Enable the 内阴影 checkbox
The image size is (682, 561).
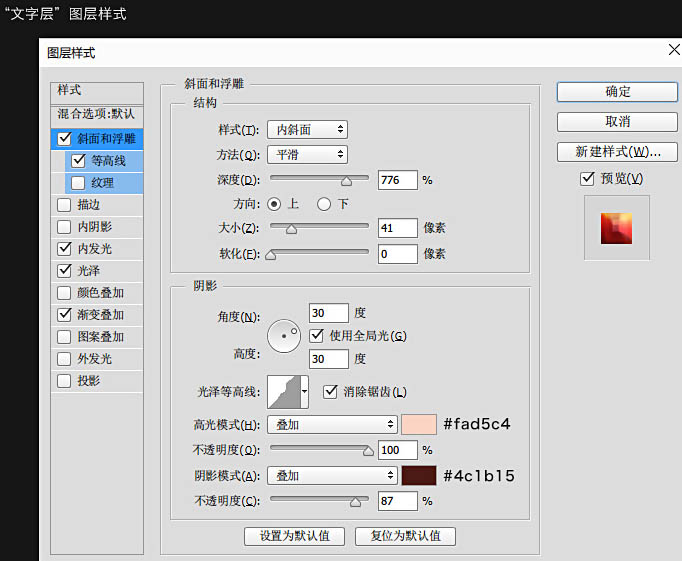point(64,227)
